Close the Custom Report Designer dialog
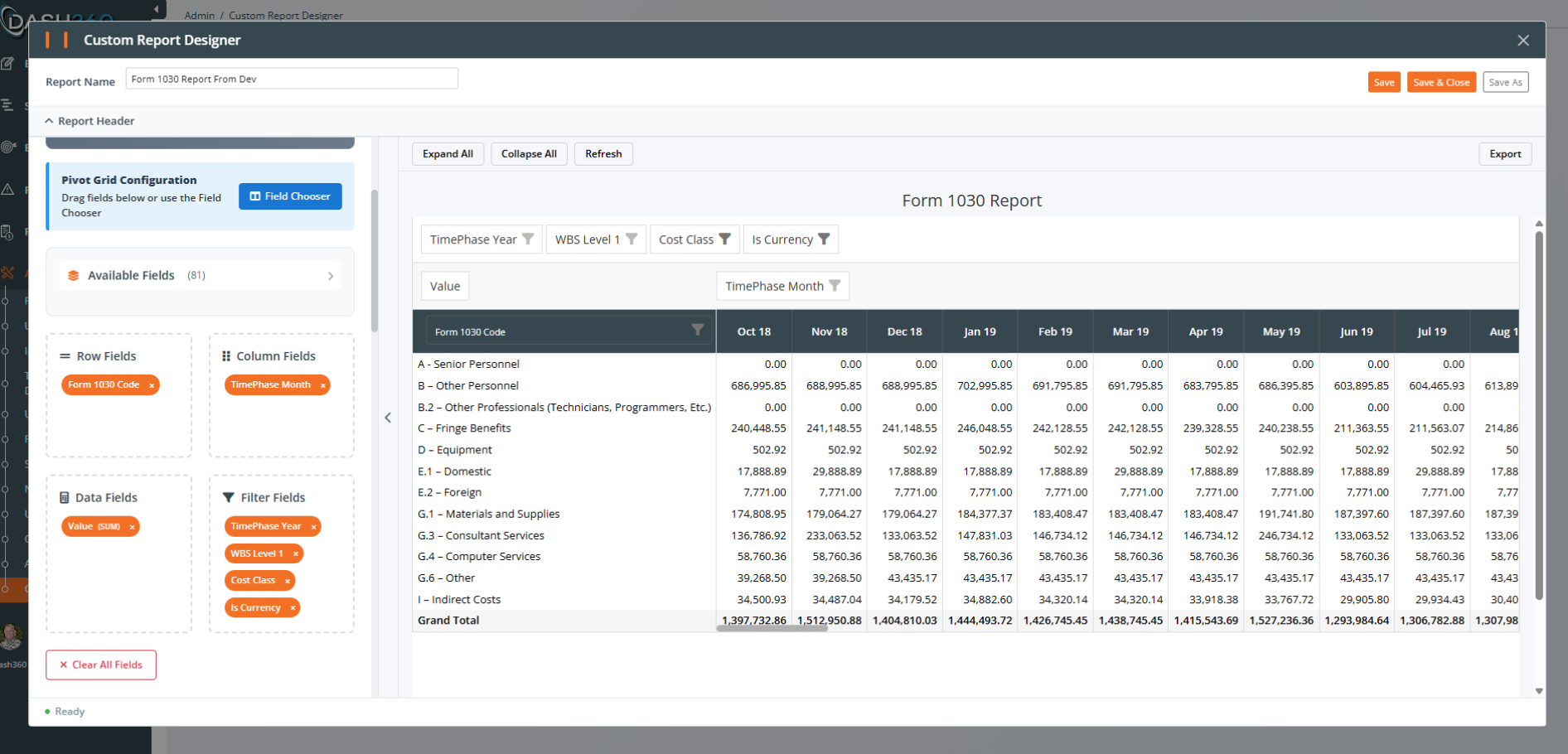This screenshot has height=754, width=1568. [1522, 41]
